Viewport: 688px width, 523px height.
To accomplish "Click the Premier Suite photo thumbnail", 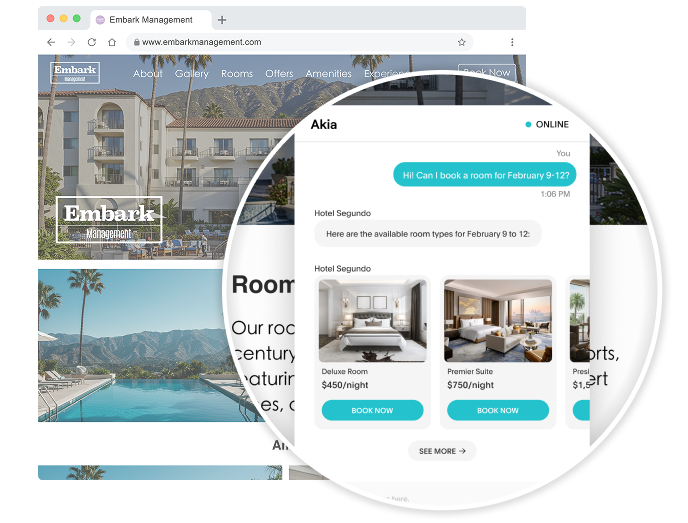I will tap(498, 321).
